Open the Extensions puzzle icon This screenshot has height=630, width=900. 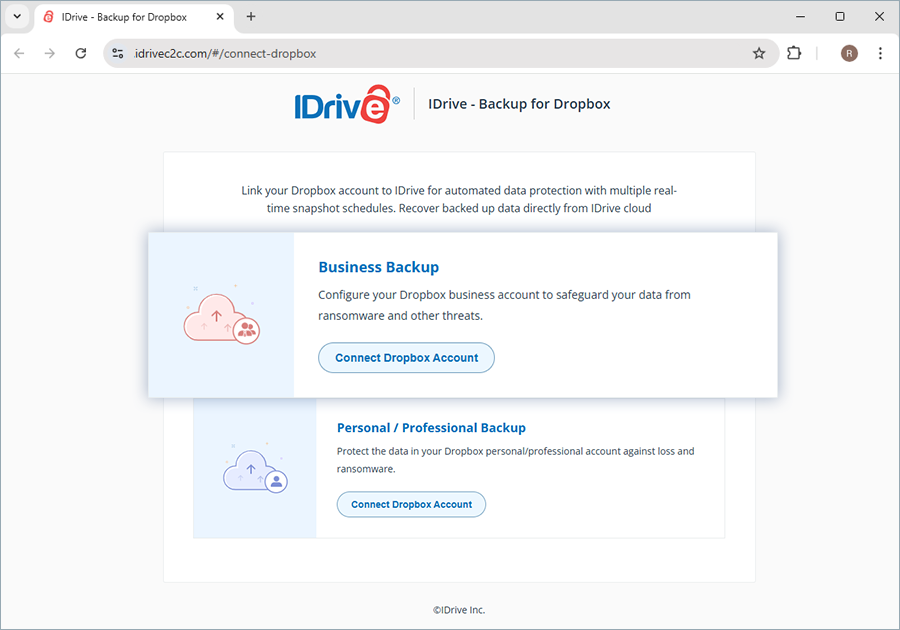[x=794, y=53]
